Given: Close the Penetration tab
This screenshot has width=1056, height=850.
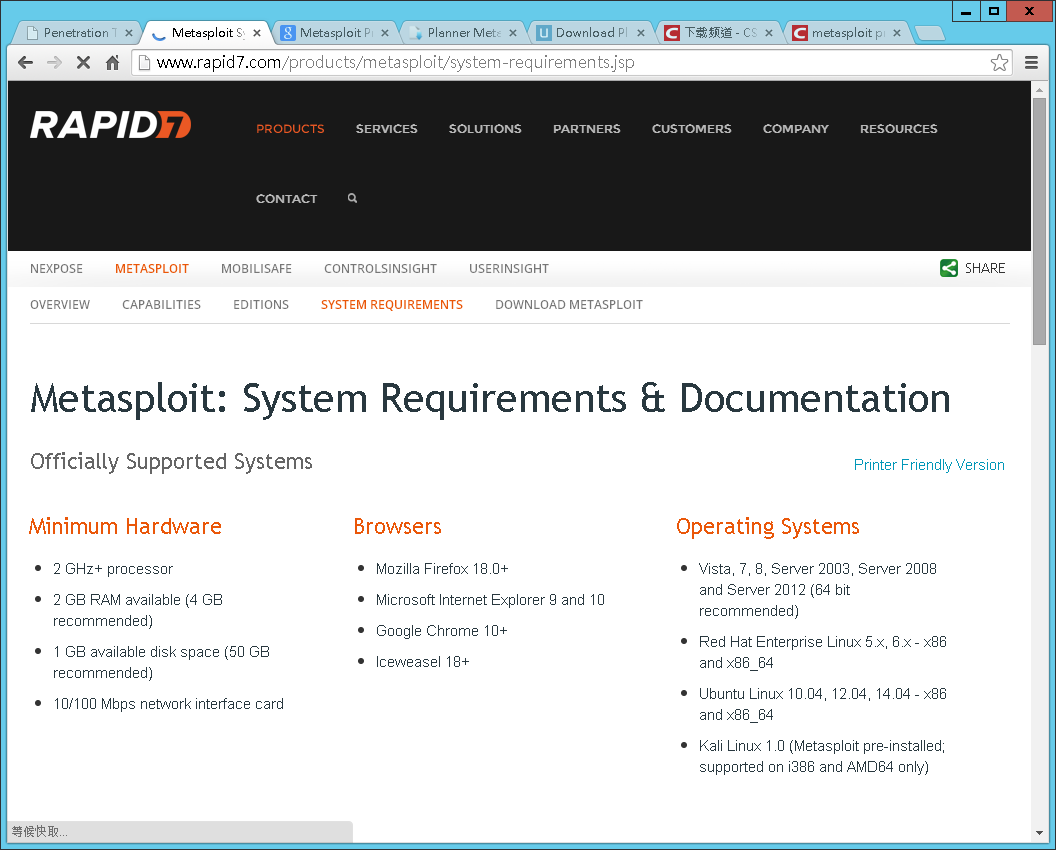Looking at the screenshot, I should click(129, 32).
